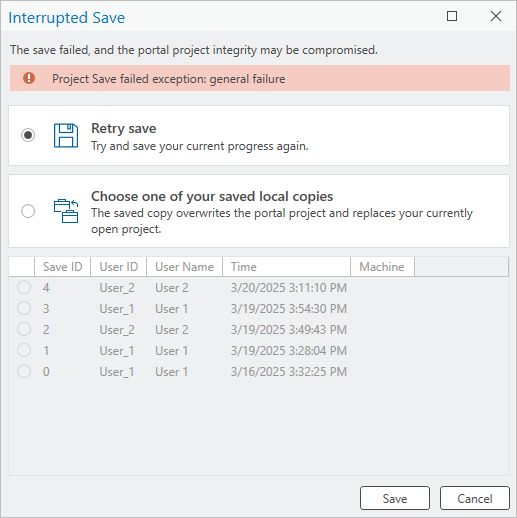
Task: Click the Cancel button
Action: pyautogui.click(x=475, y=498)
